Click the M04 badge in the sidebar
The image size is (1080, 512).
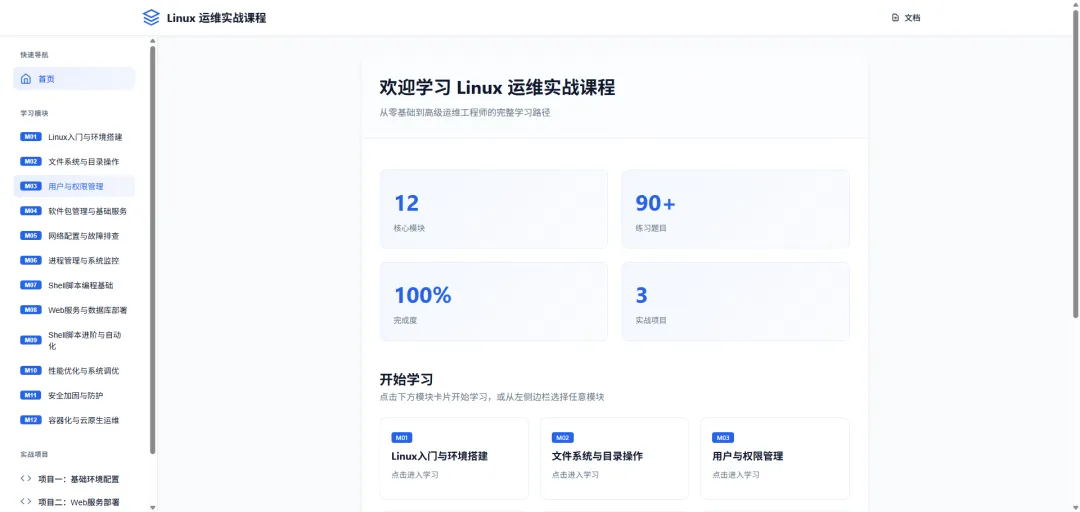[31, 211]
